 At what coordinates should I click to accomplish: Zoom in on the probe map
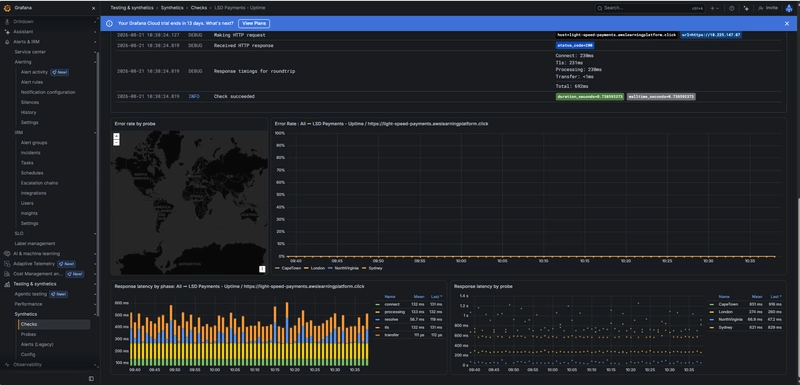116,136
